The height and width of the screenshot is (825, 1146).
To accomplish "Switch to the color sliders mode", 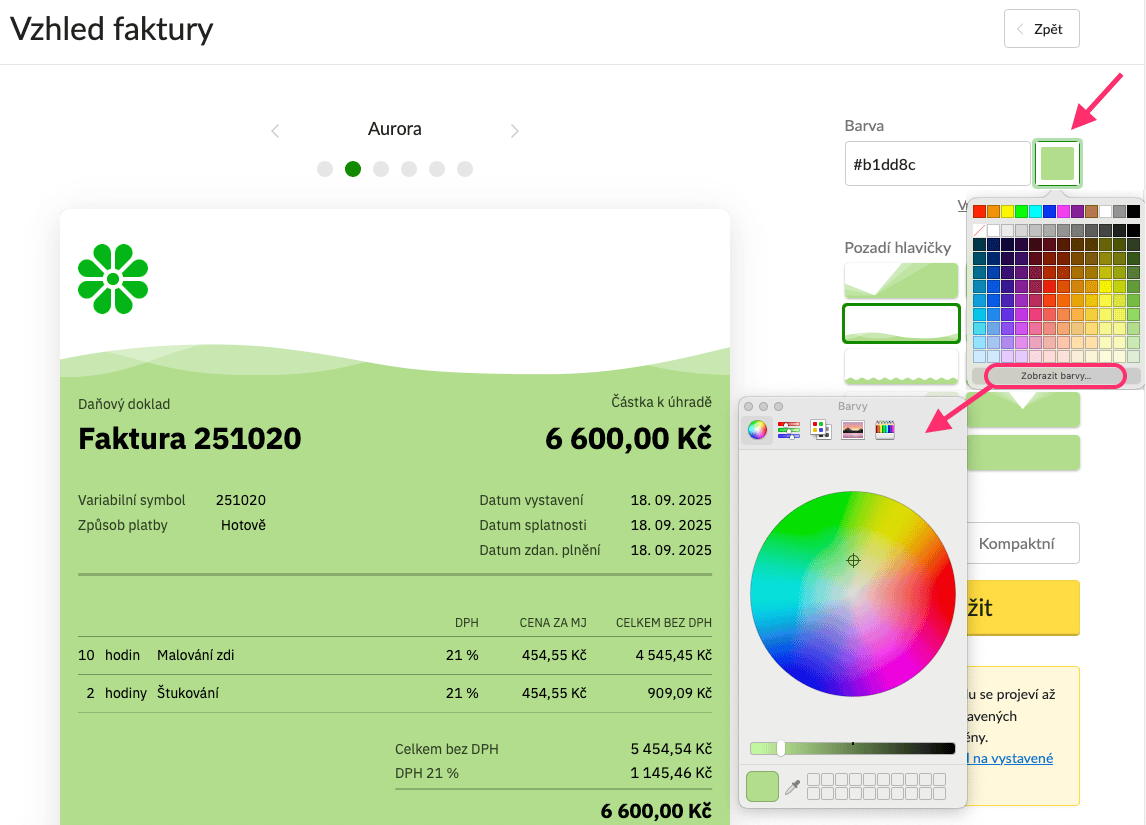I will coord(789,430).
